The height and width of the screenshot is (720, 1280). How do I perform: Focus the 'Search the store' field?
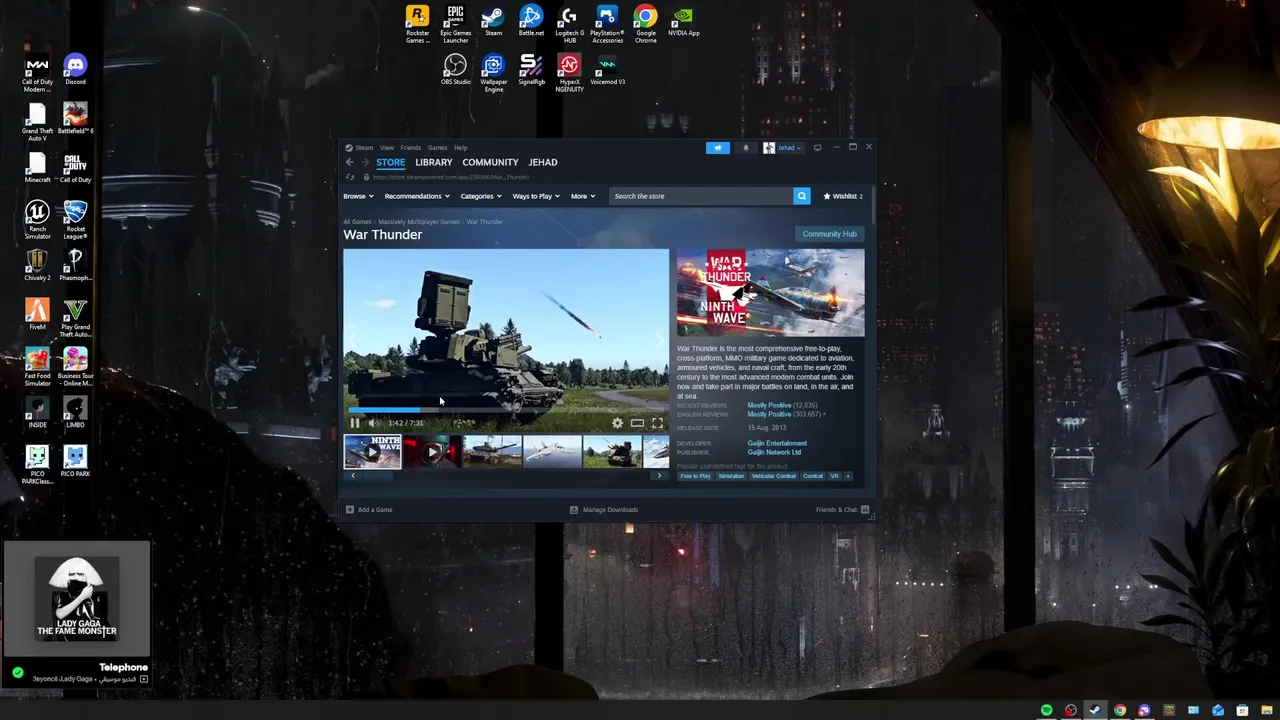pyautogui.click(x=701, y=196)
